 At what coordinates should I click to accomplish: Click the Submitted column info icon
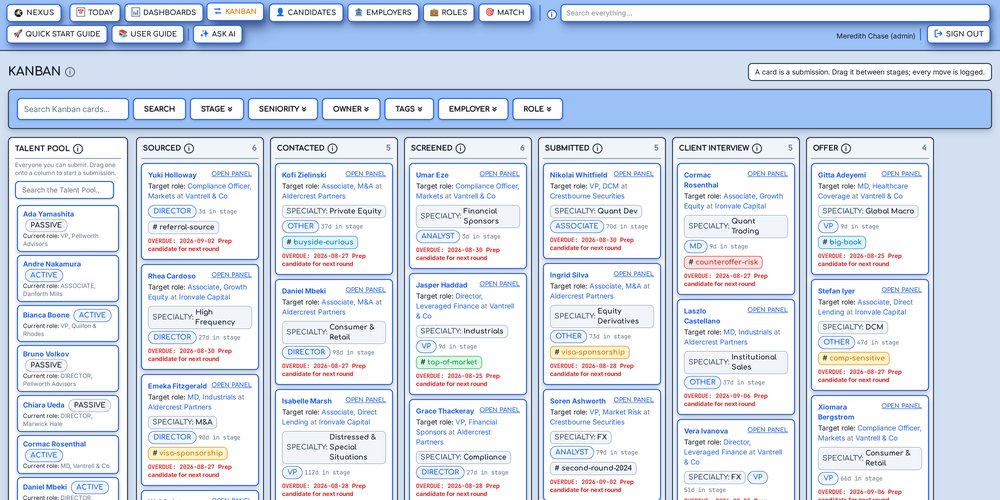pos(597,148)
